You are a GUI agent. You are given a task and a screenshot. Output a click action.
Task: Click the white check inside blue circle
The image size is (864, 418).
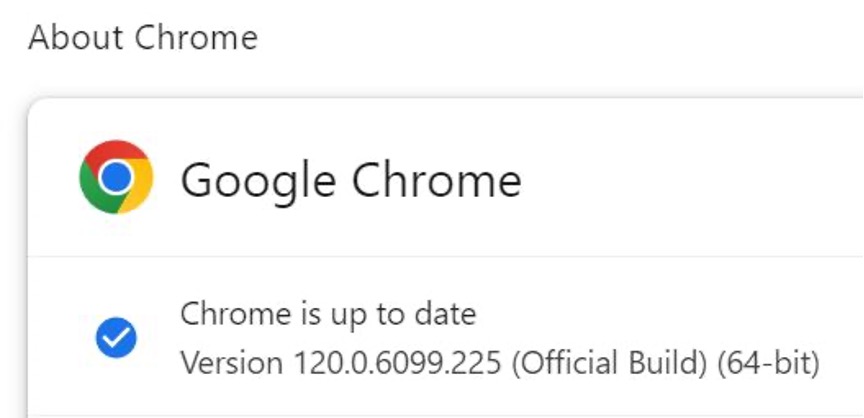click(x=116, y=338)
